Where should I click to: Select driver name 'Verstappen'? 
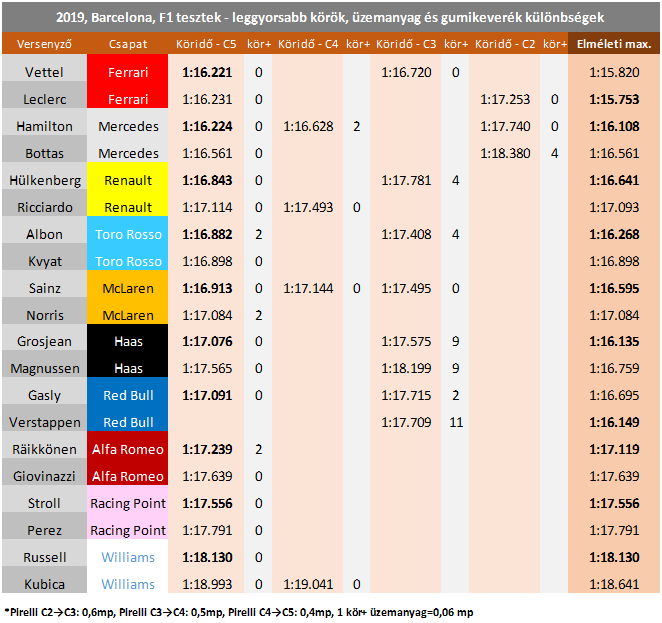[45, 423]
